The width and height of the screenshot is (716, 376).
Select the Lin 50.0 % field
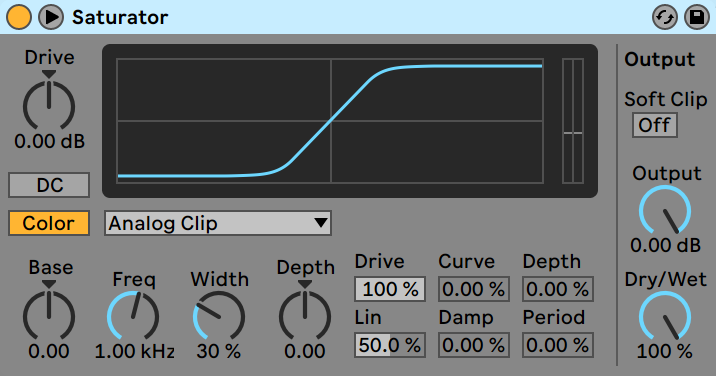coord(390,345)
